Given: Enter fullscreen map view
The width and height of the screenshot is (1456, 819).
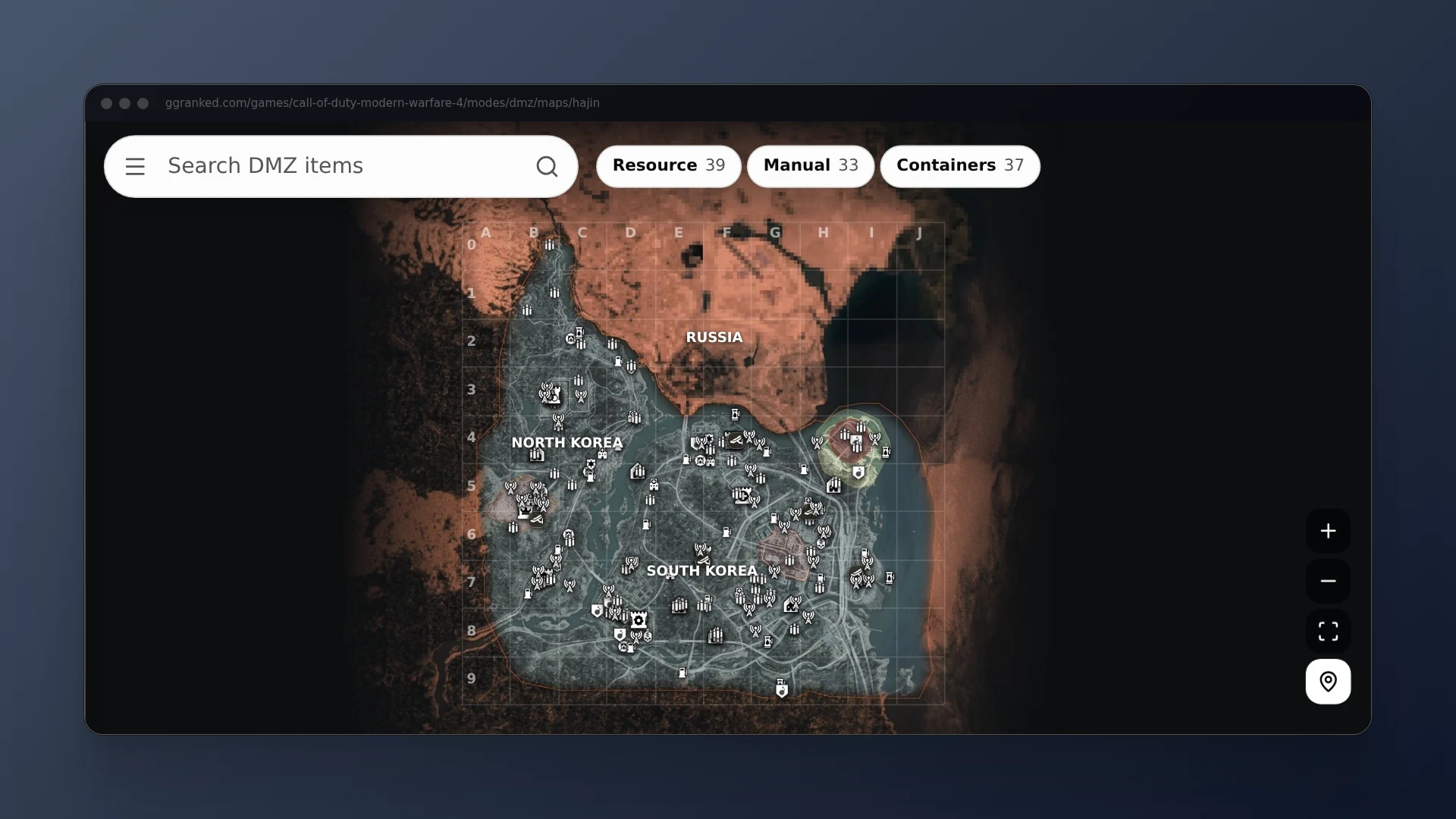Looking at the screenshot, I should [x=1328, y=631].
